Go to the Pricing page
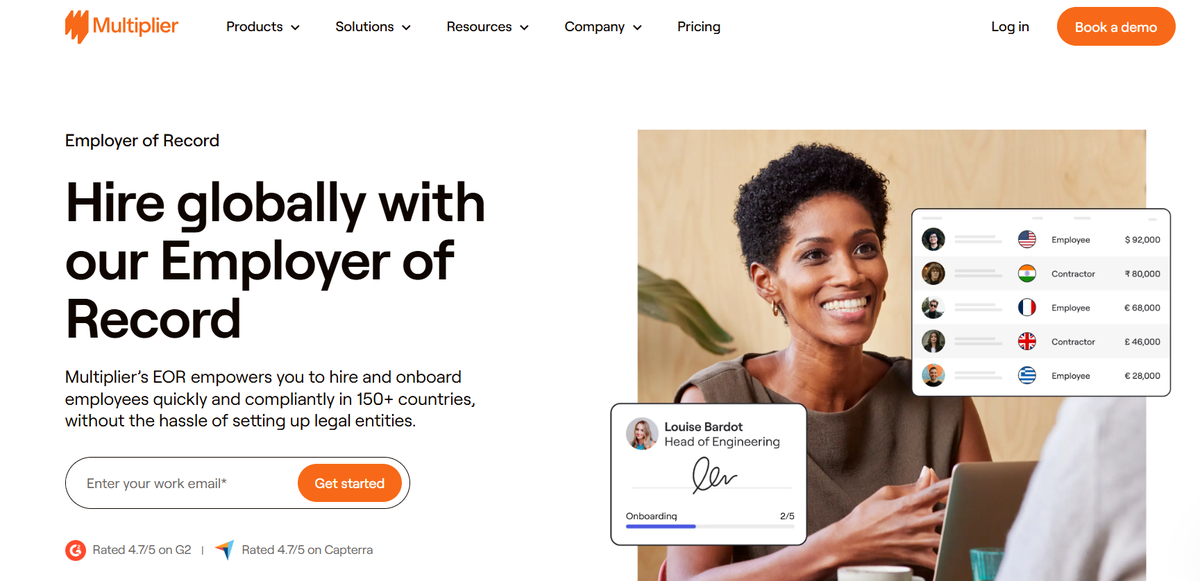 [699, 27]
